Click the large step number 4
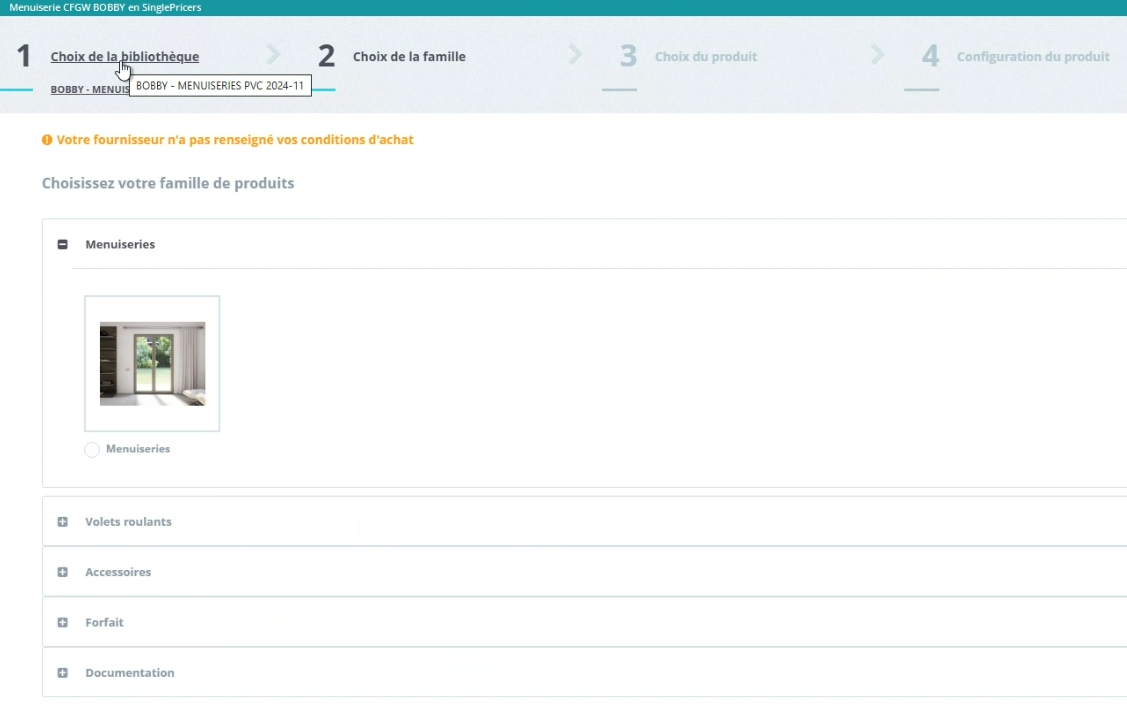 tap(930, 57)
